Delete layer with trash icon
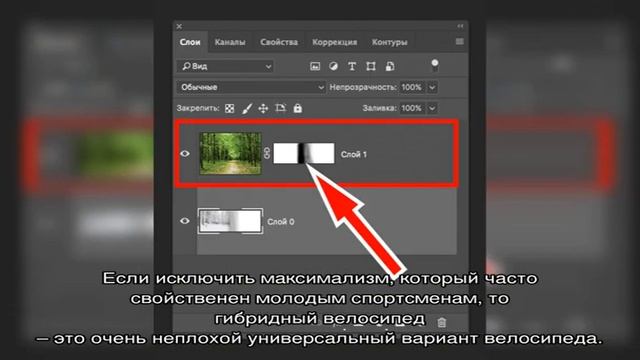The width and height of the screenshot is (640, 360). (441, 322)
